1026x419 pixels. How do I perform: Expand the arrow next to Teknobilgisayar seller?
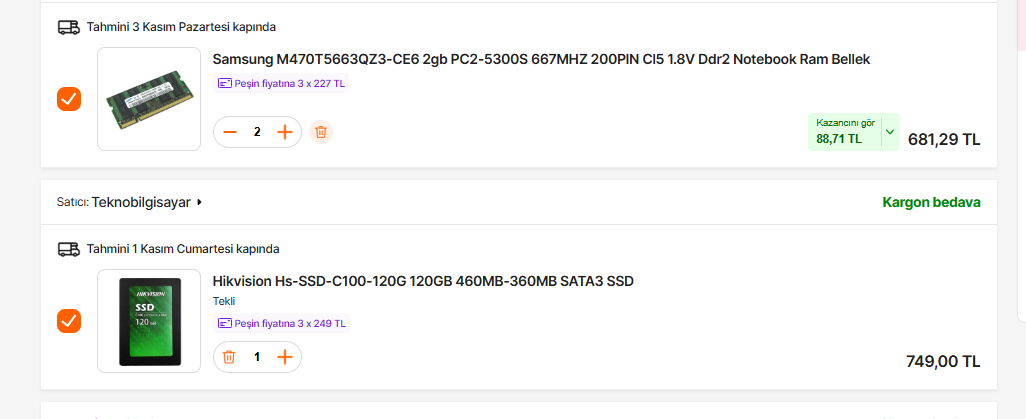tap(200, 202)
